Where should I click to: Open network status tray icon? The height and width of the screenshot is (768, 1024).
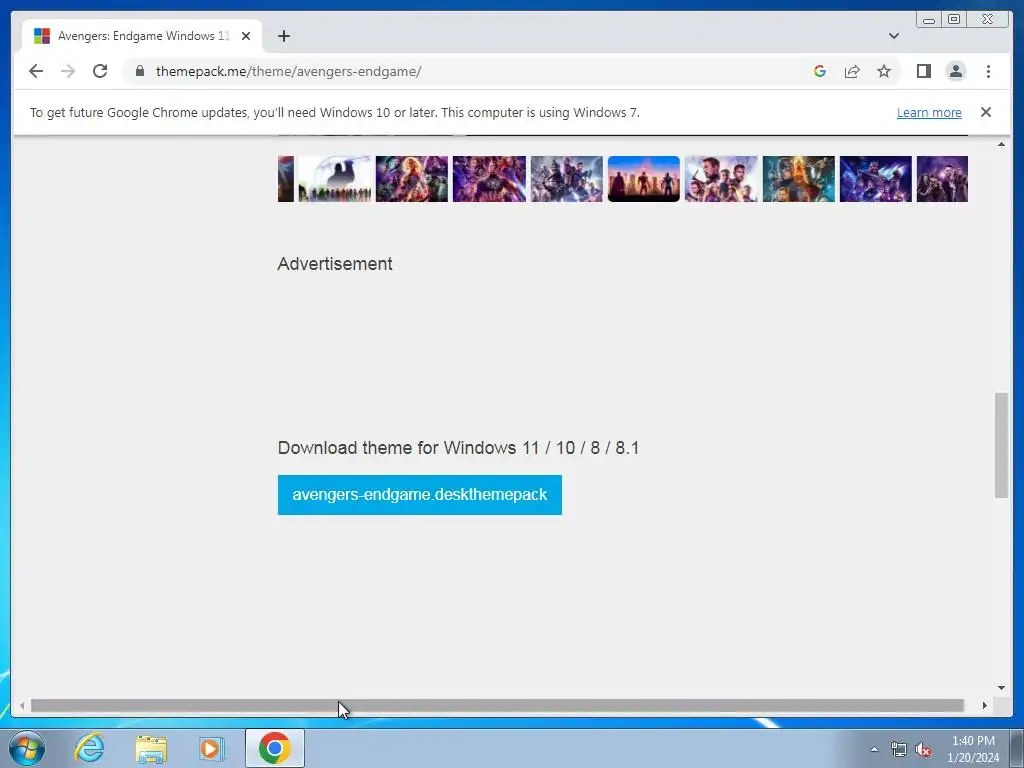pos(899,749)
